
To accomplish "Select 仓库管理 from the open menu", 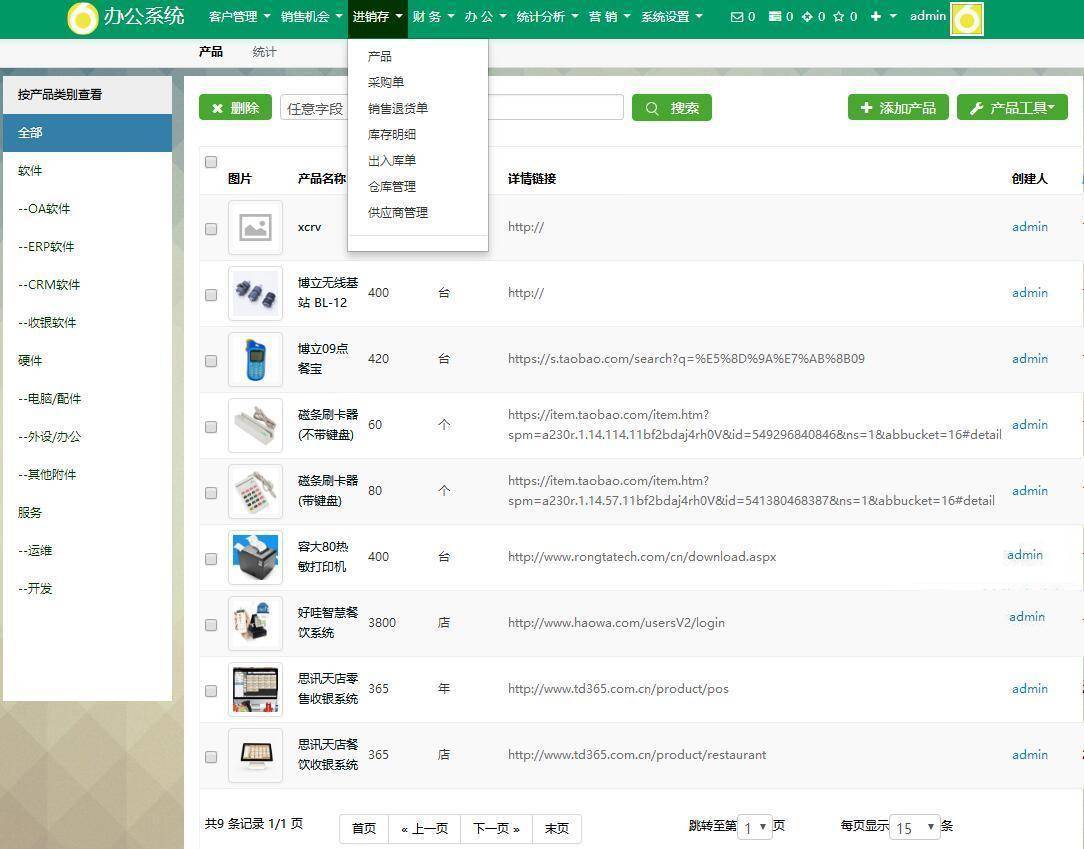I will point(391,187).
